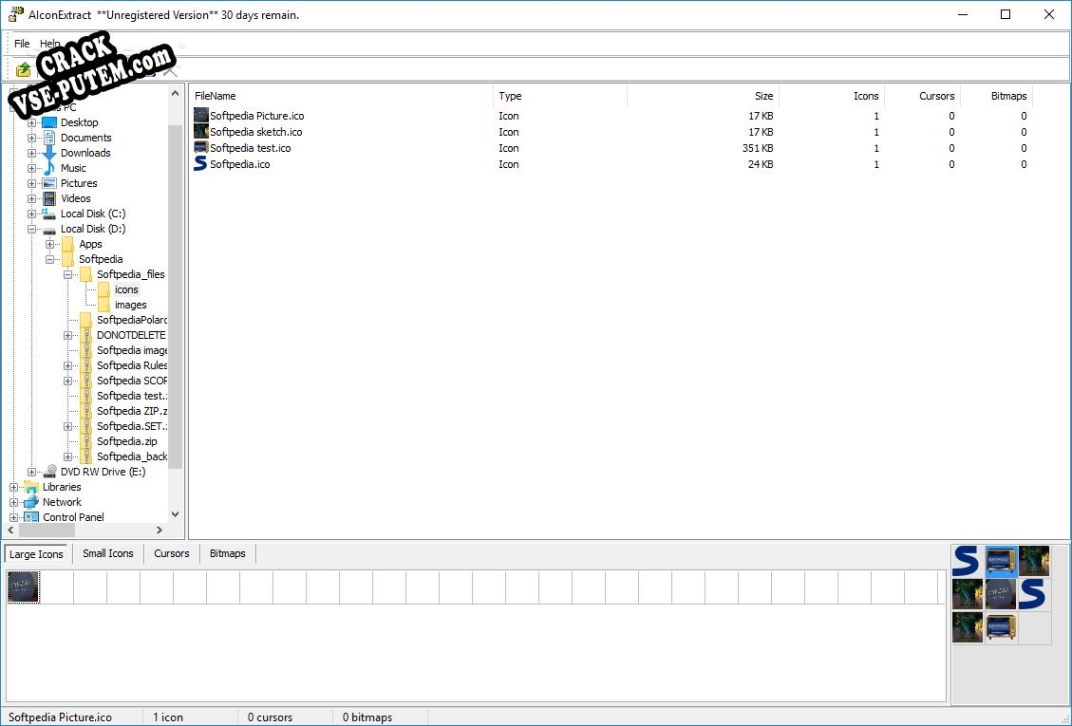The height and width of the screenshot is (726, 1072).
Task: Select the images folder in tree
Action: [130, 305]
